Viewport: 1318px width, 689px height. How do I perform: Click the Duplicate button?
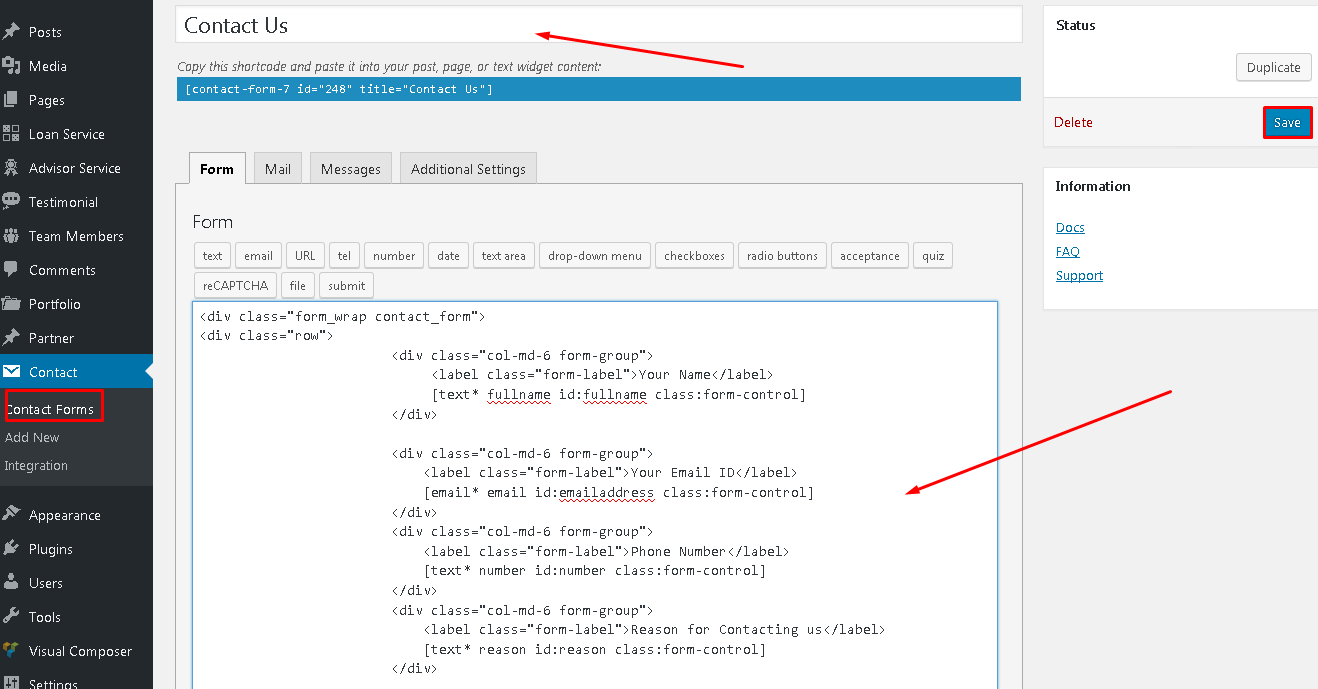(1273, 68)
